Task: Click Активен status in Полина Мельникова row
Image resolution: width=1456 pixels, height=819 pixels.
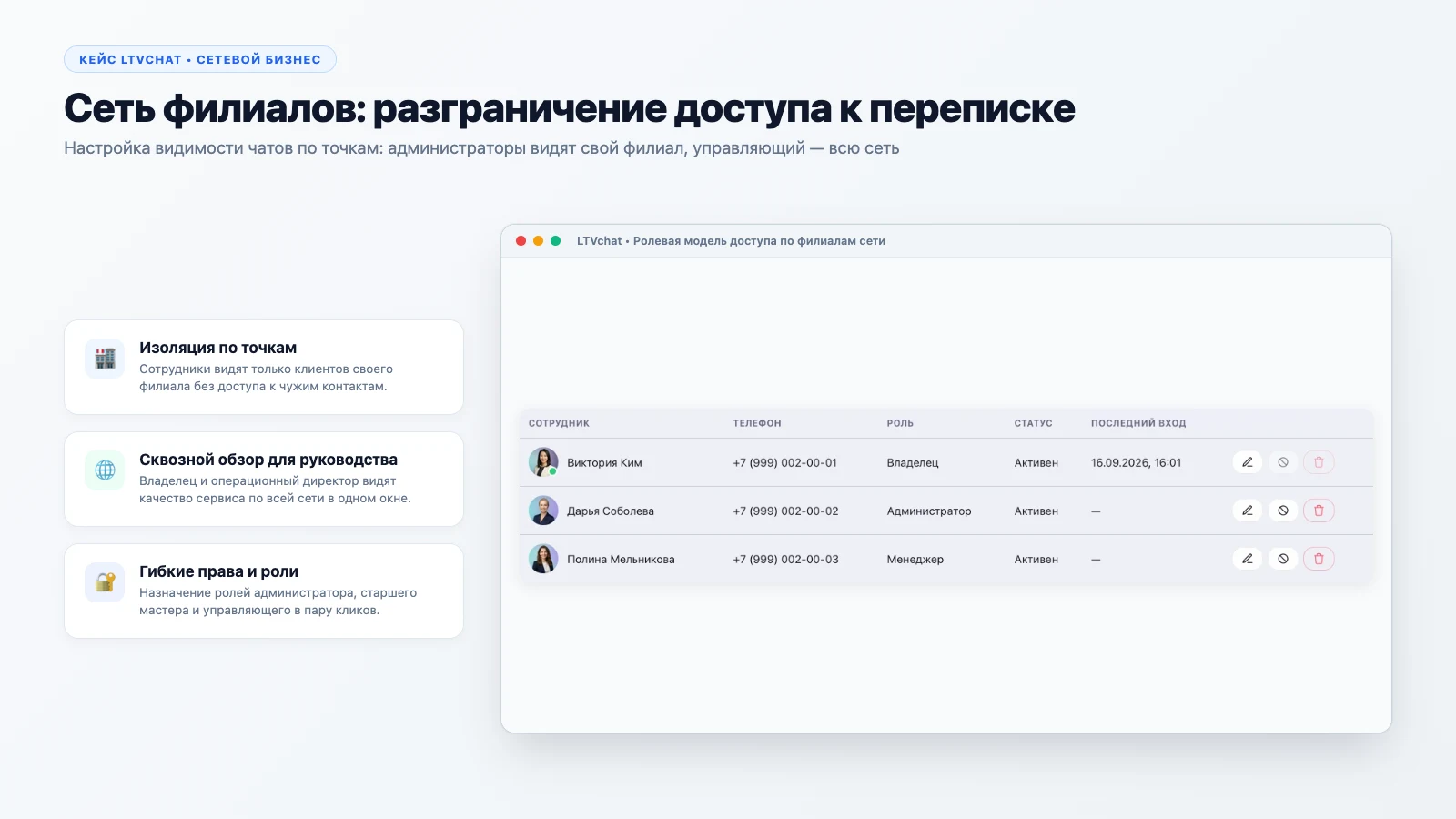Action: pyautogui.click(x=1036, y=560)
